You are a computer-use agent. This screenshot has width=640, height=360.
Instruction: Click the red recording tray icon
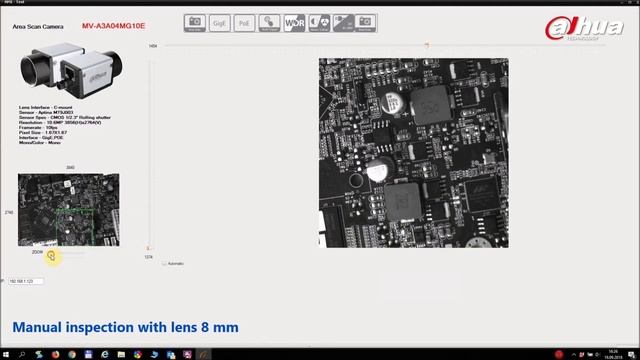pyautogui.click(x=559, y=354)
